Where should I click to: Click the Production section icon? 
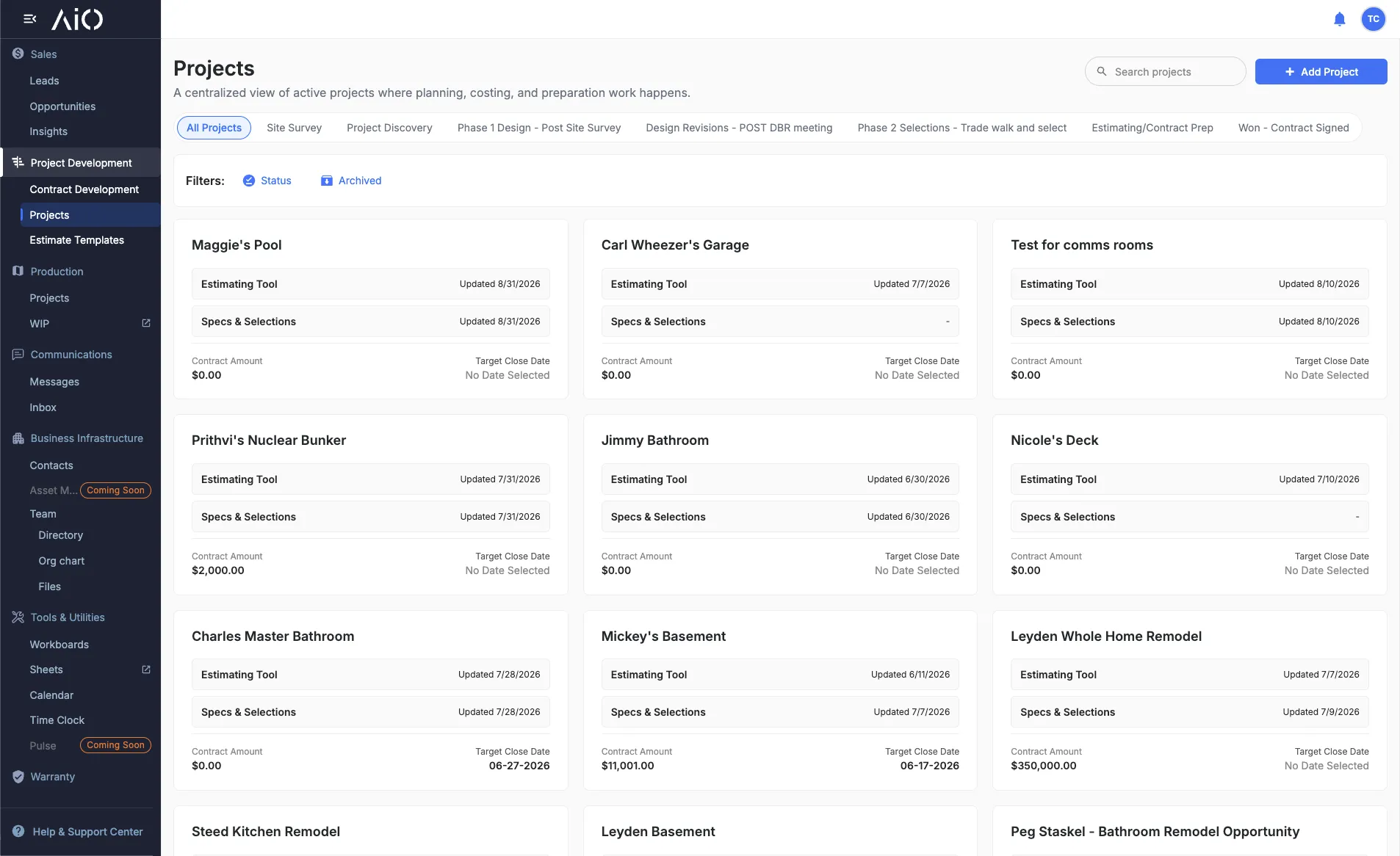(x=18, y=271)
